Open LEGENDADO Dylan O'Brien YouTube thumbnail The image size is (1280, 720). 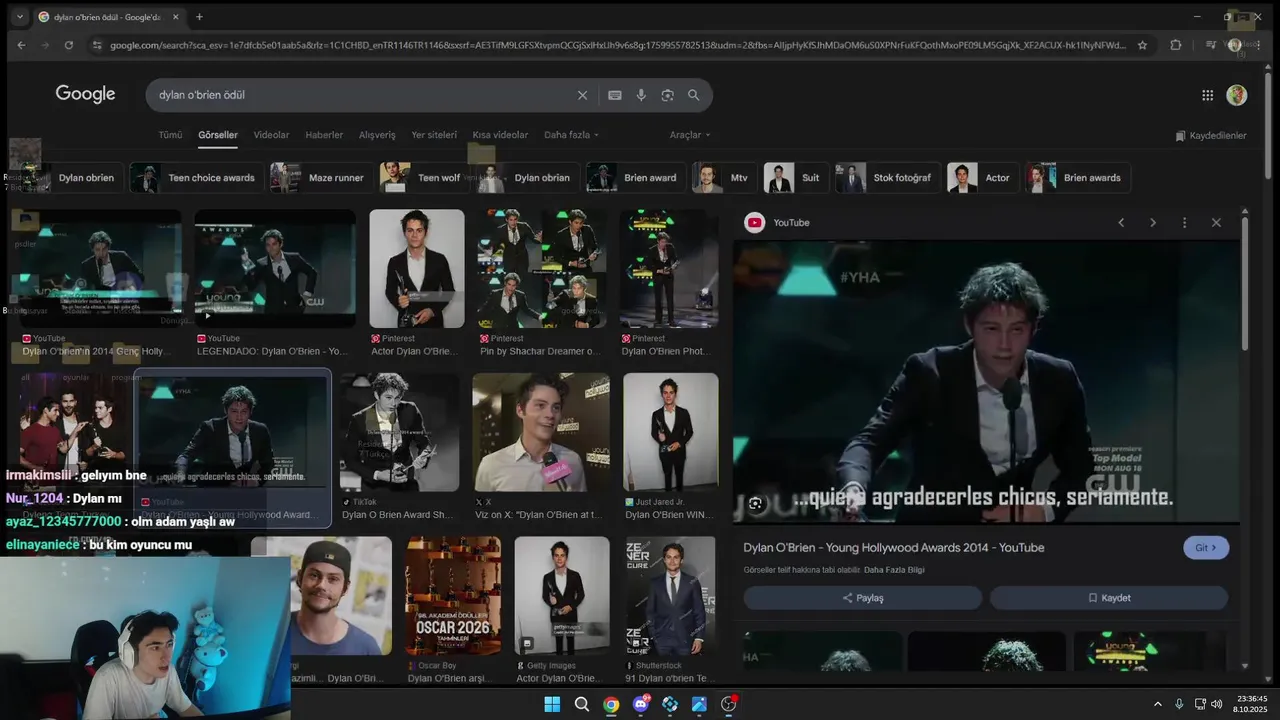275,268
